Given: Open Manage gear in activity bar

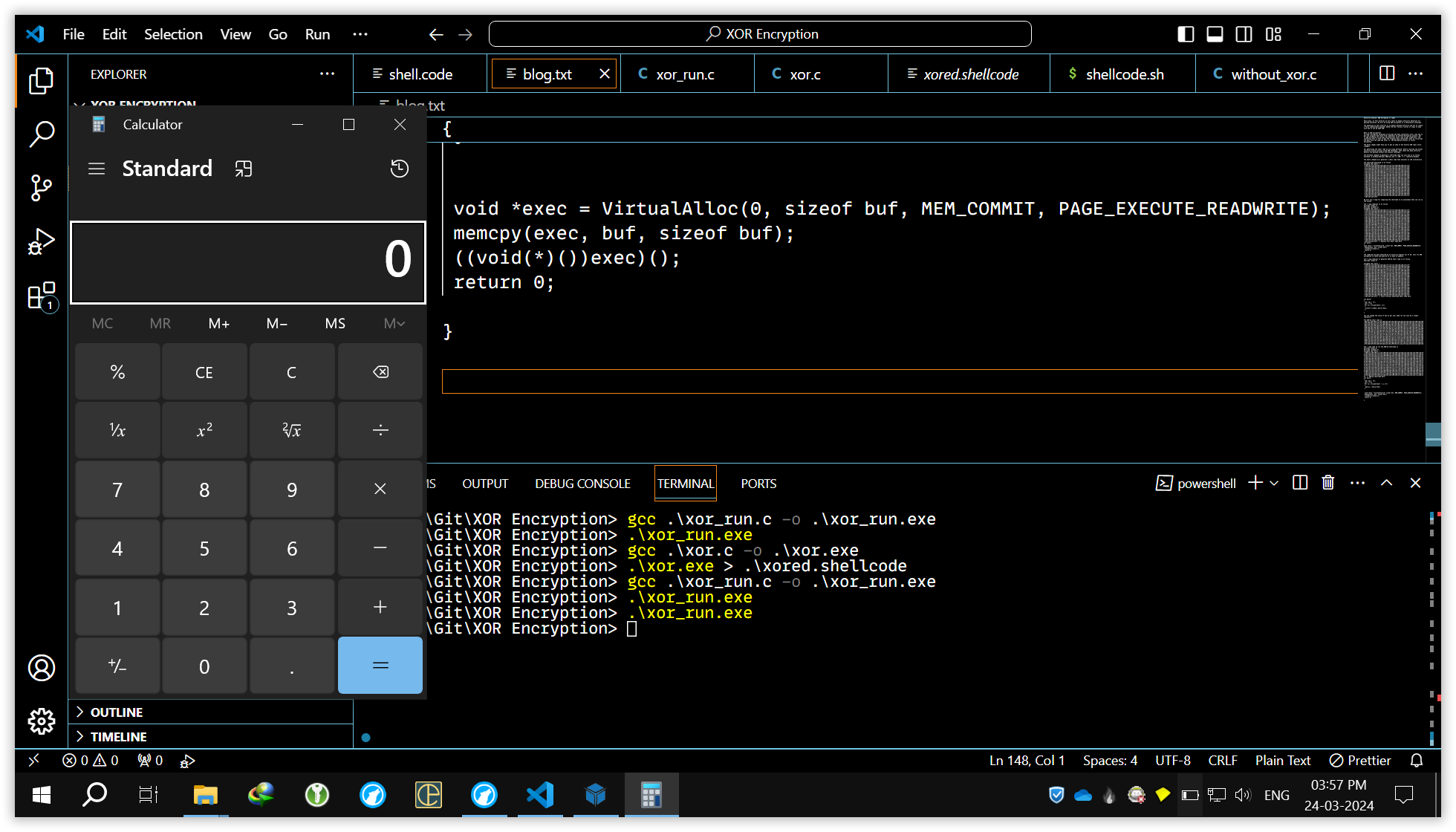Looking at the screenshot, I should tap(42, 721).
